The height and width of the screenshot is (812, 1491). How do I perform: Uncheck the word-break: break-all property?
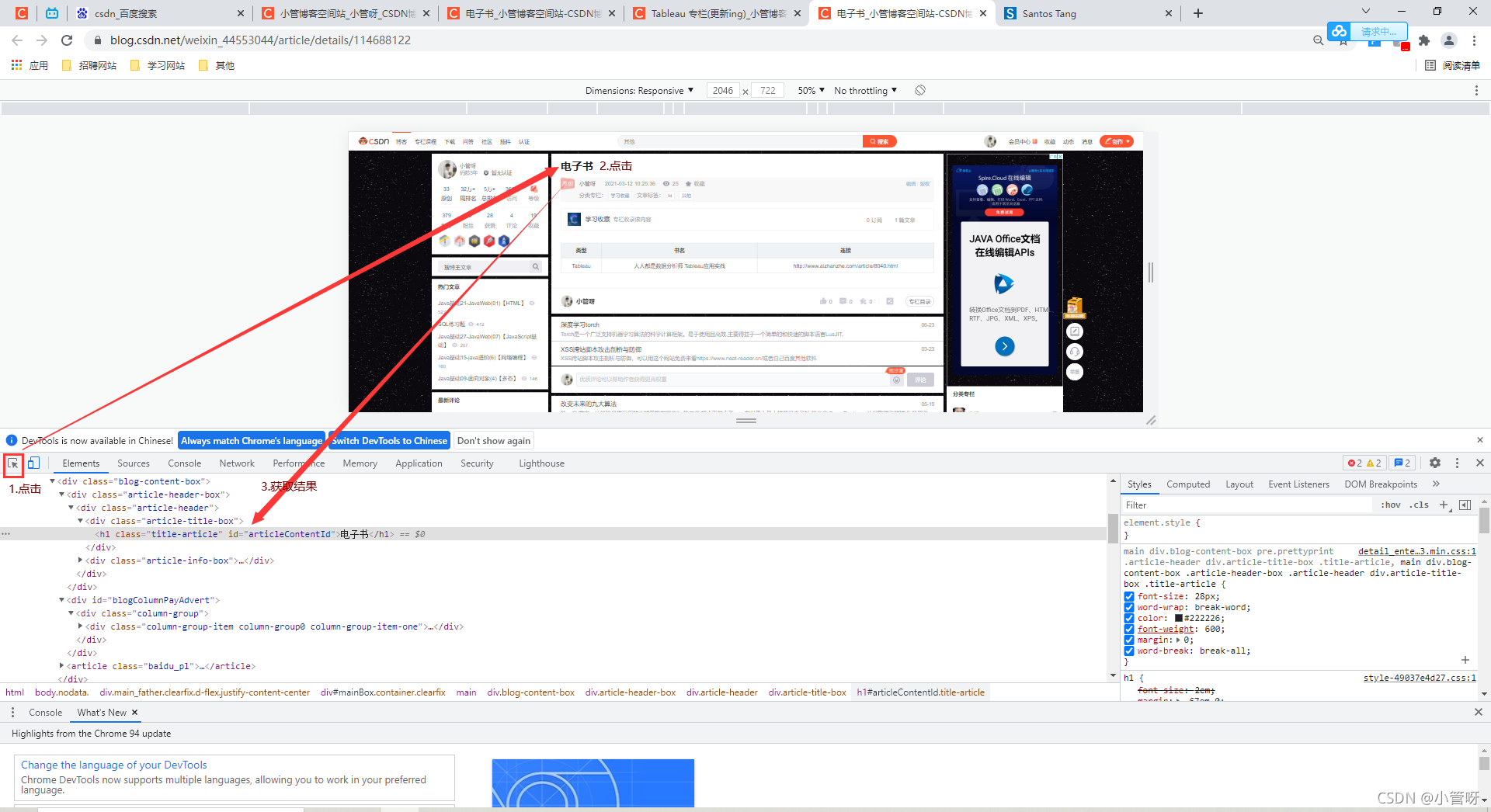click(x=1129, y=651)
